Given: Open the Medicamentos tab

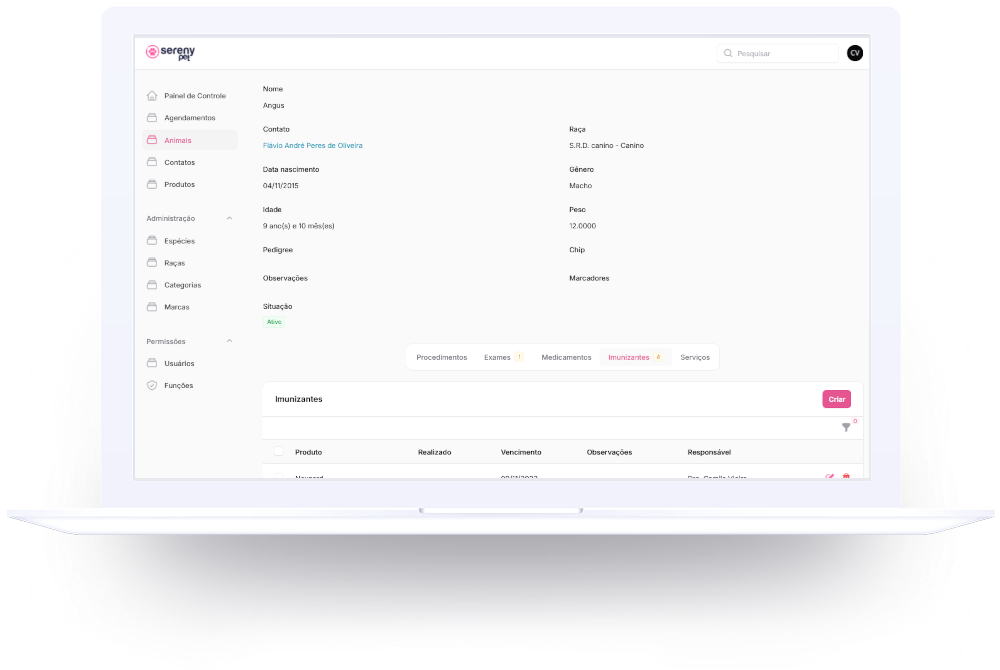Looking at the screenshot, I should (566, 357).
